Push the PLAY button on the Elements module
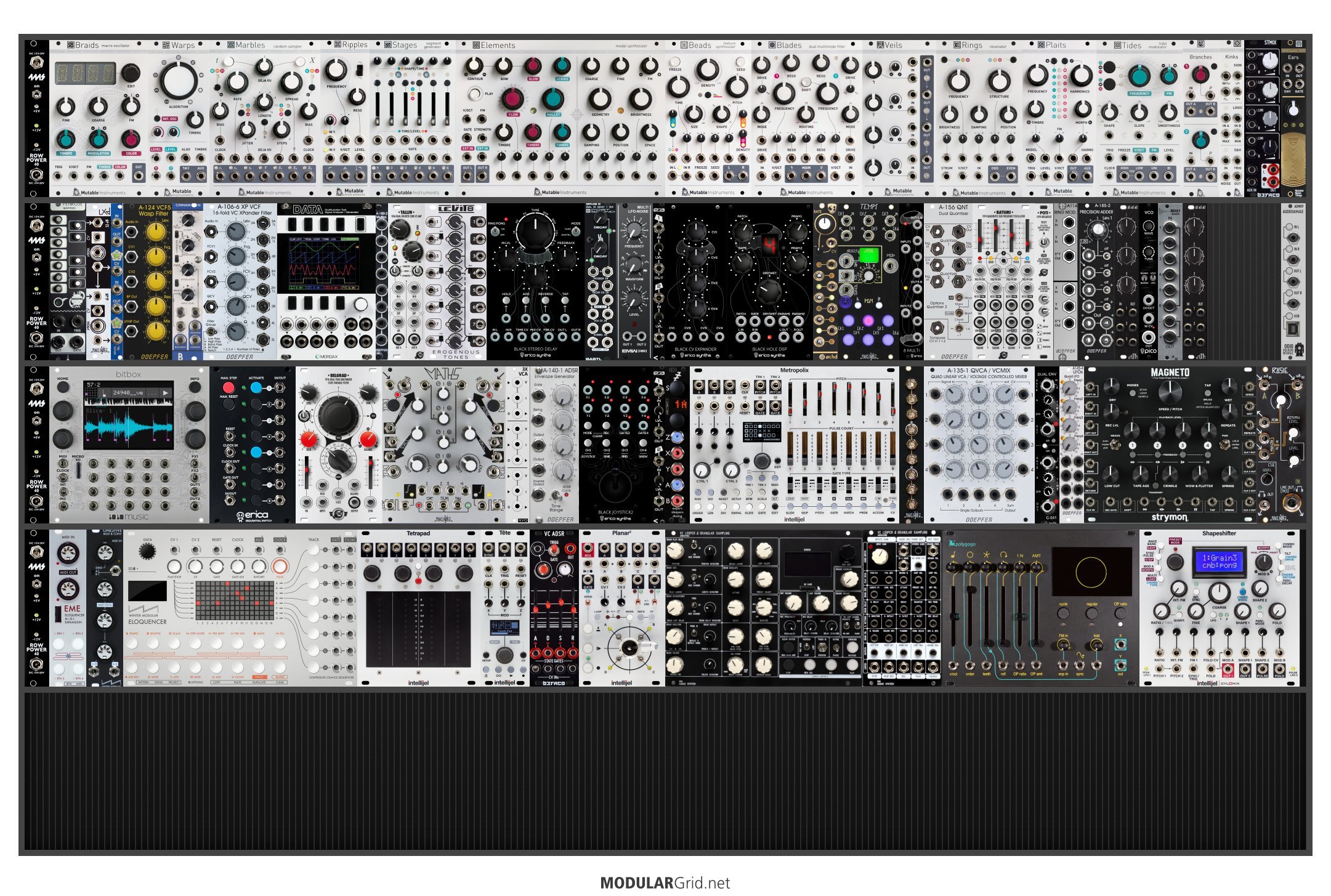 [475, 94]
